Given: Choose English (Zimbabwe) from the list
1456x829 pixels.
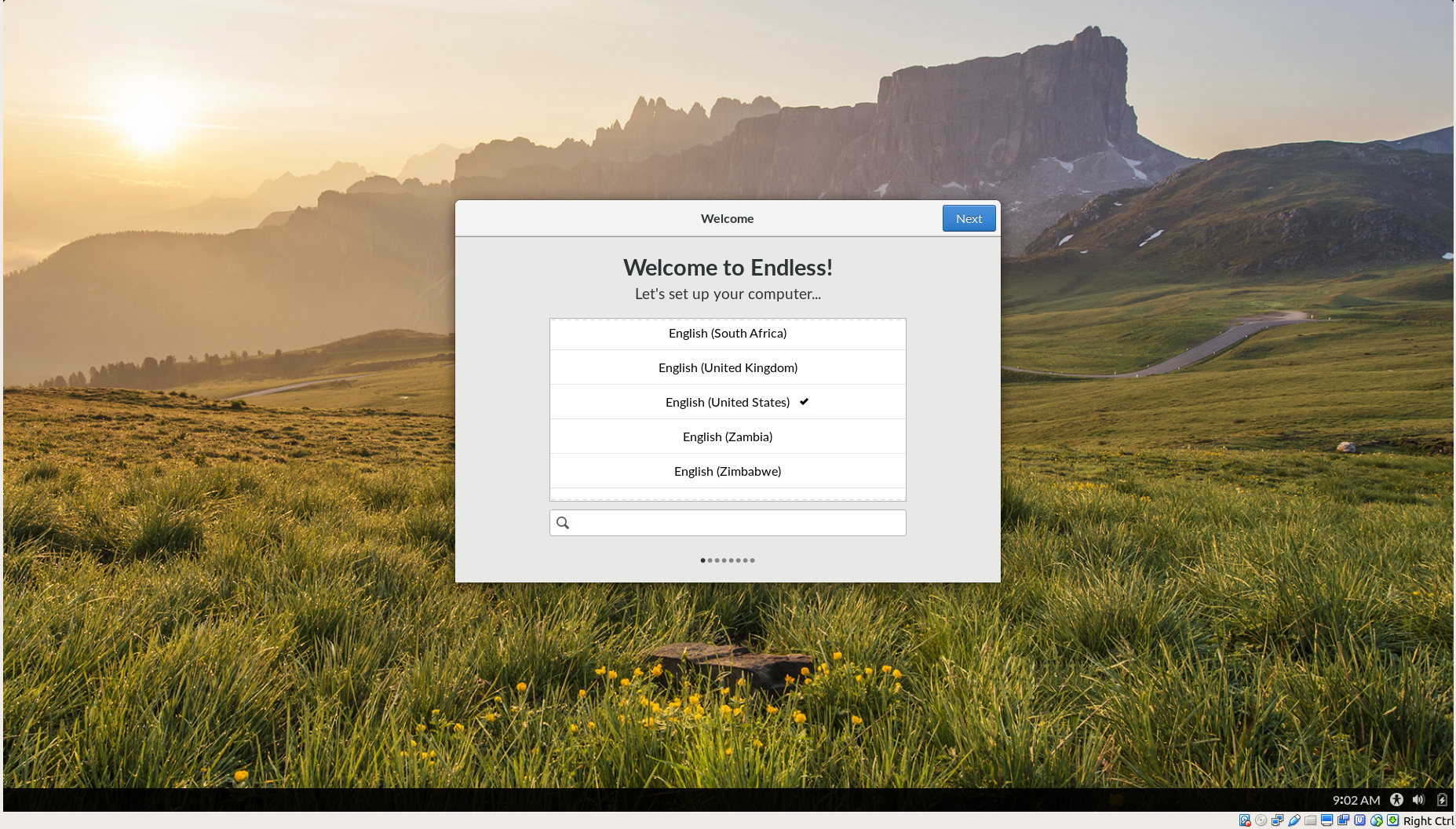Looking at the screenshot, I should click(728, 471).
